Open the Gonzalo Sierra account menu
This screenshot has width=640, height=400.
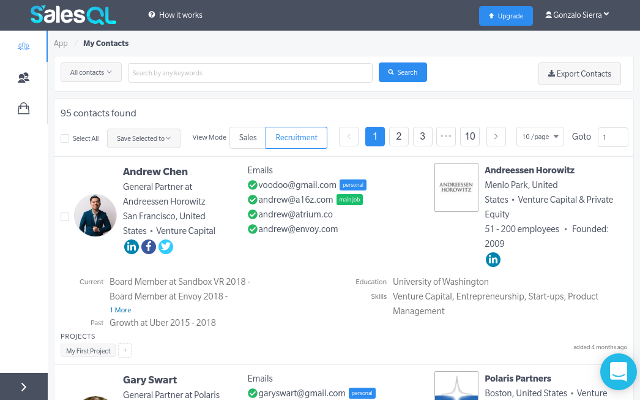(x=577, y=15)
